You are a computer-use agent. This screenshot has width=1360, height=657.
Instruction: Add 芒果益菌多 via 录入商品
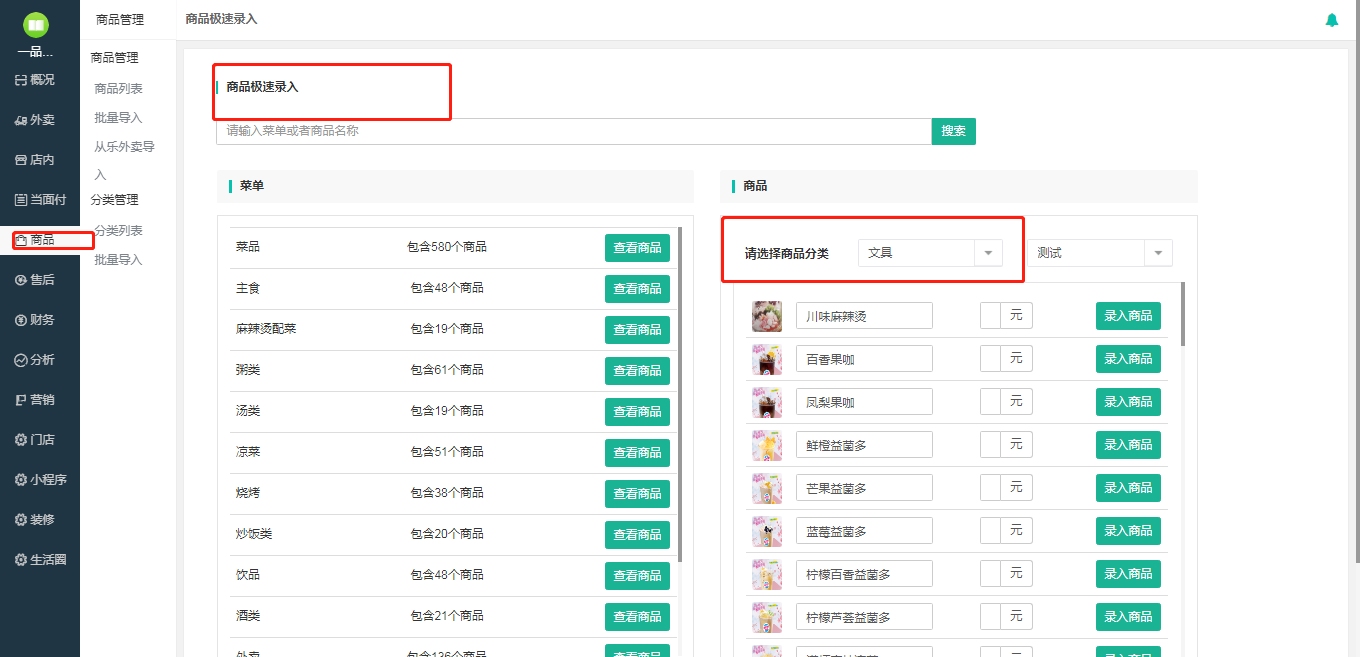pos(1128,488)
